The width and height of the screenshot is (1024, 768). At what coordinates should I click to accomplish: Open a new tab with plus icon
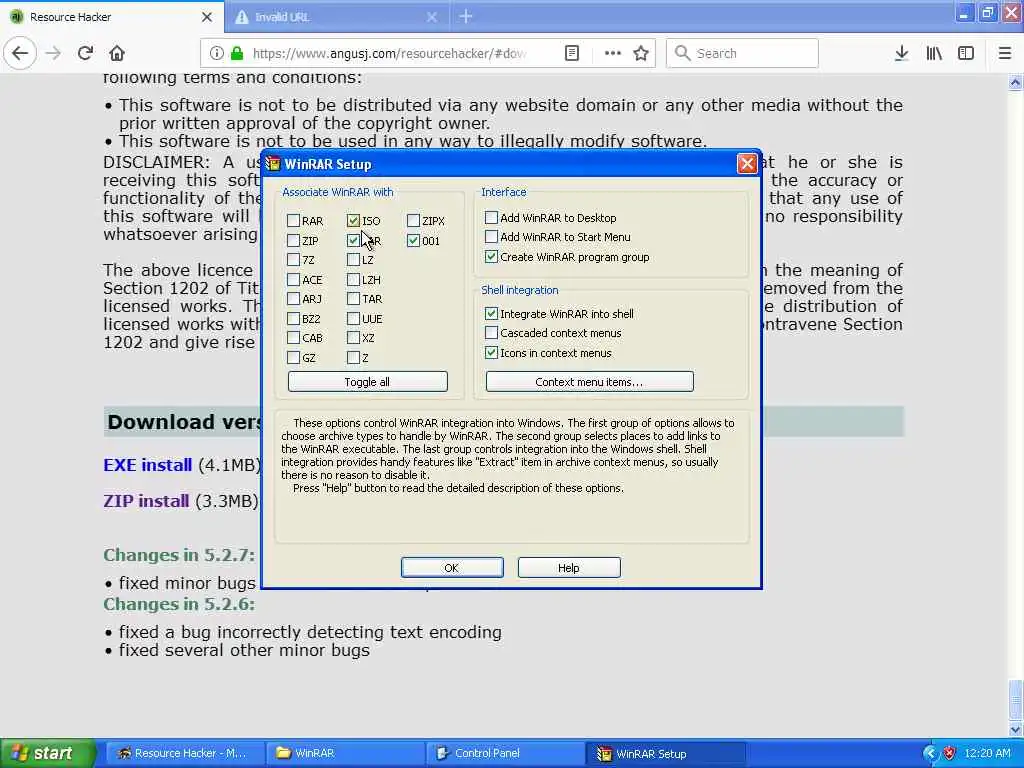point(466,17)
